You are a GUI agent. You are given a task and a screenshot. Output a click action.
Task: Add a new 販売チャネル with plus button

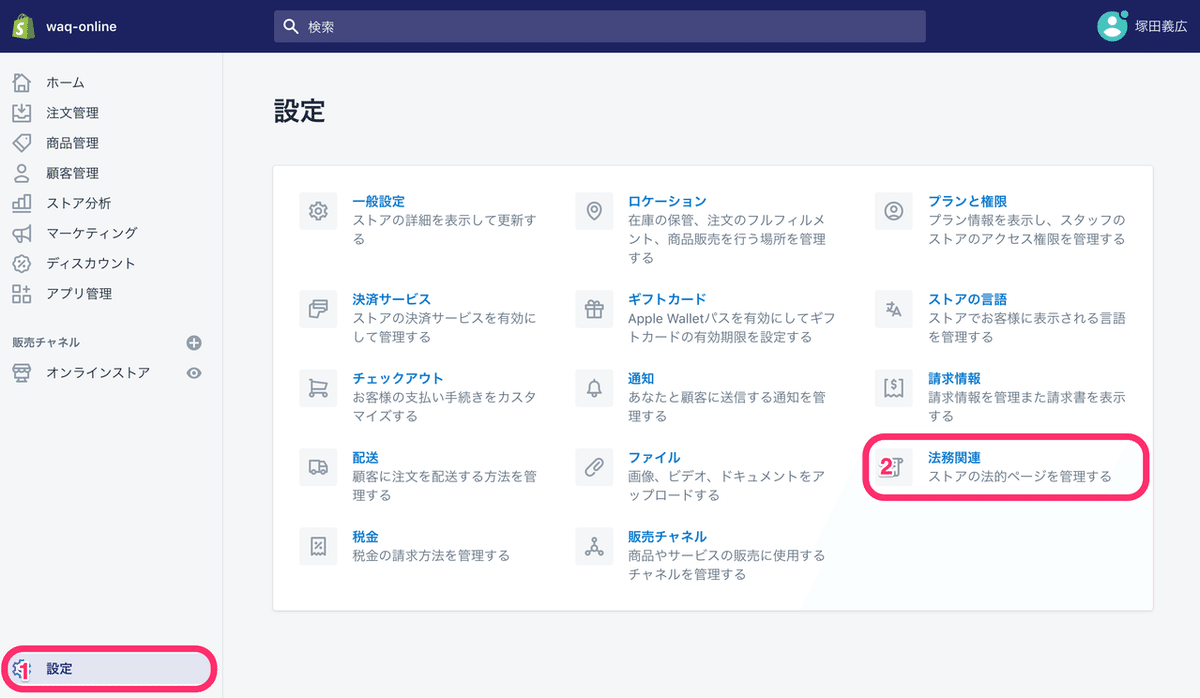coord(192,343)
